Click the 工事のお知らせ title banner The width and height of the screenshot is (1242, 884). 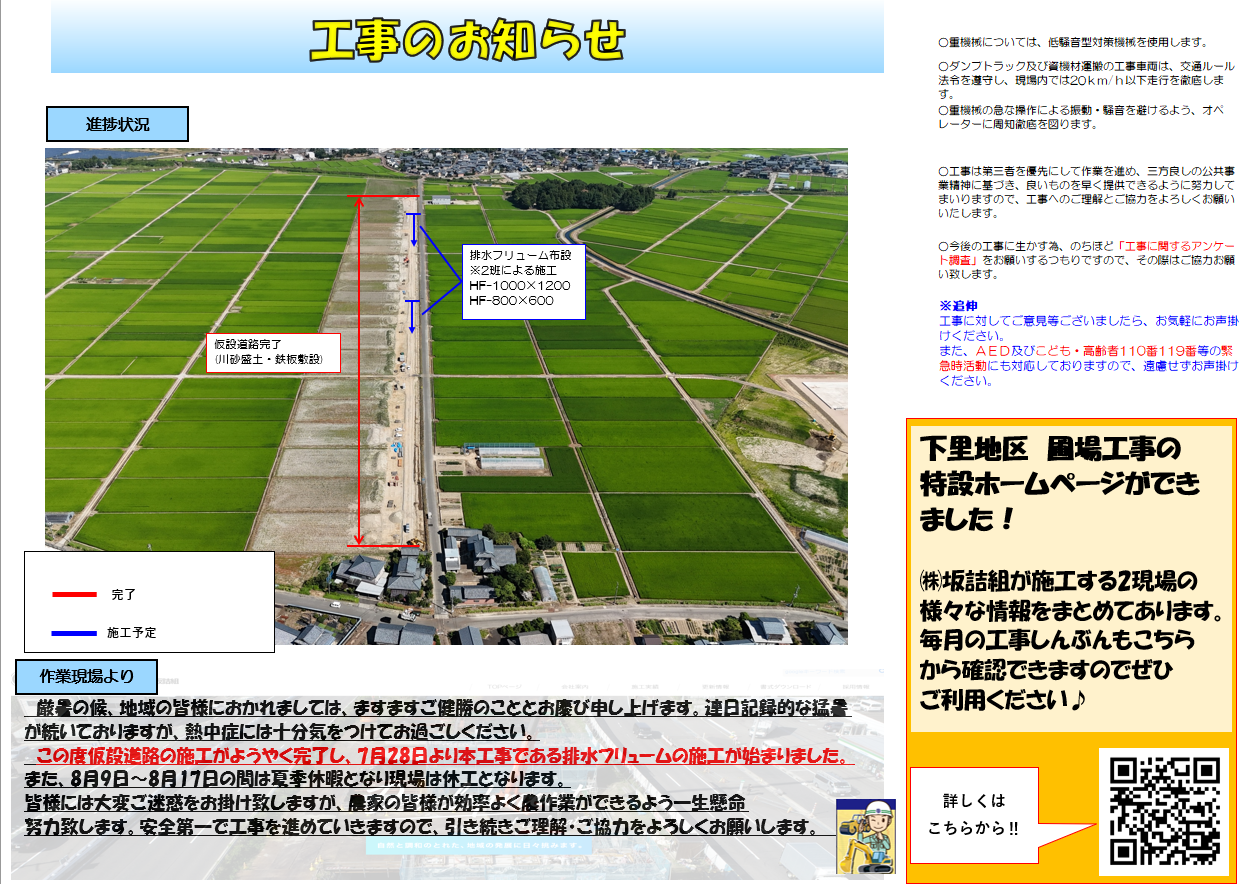point(467,40)
